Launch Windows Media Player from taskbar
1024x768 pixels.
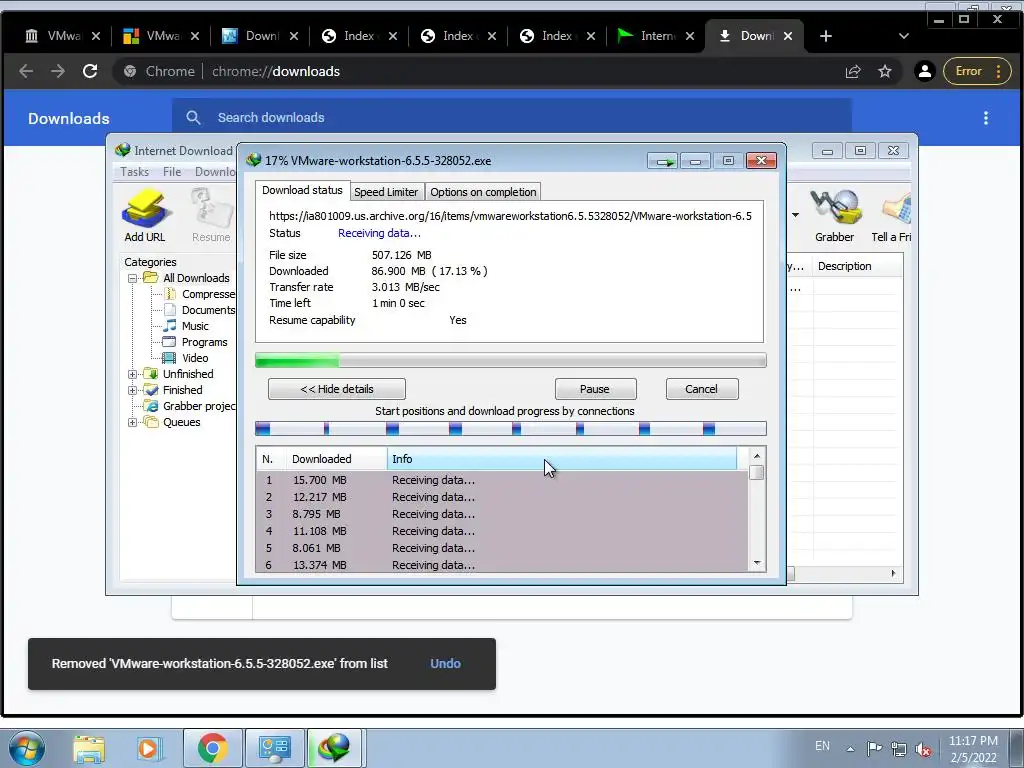[148, 748]
